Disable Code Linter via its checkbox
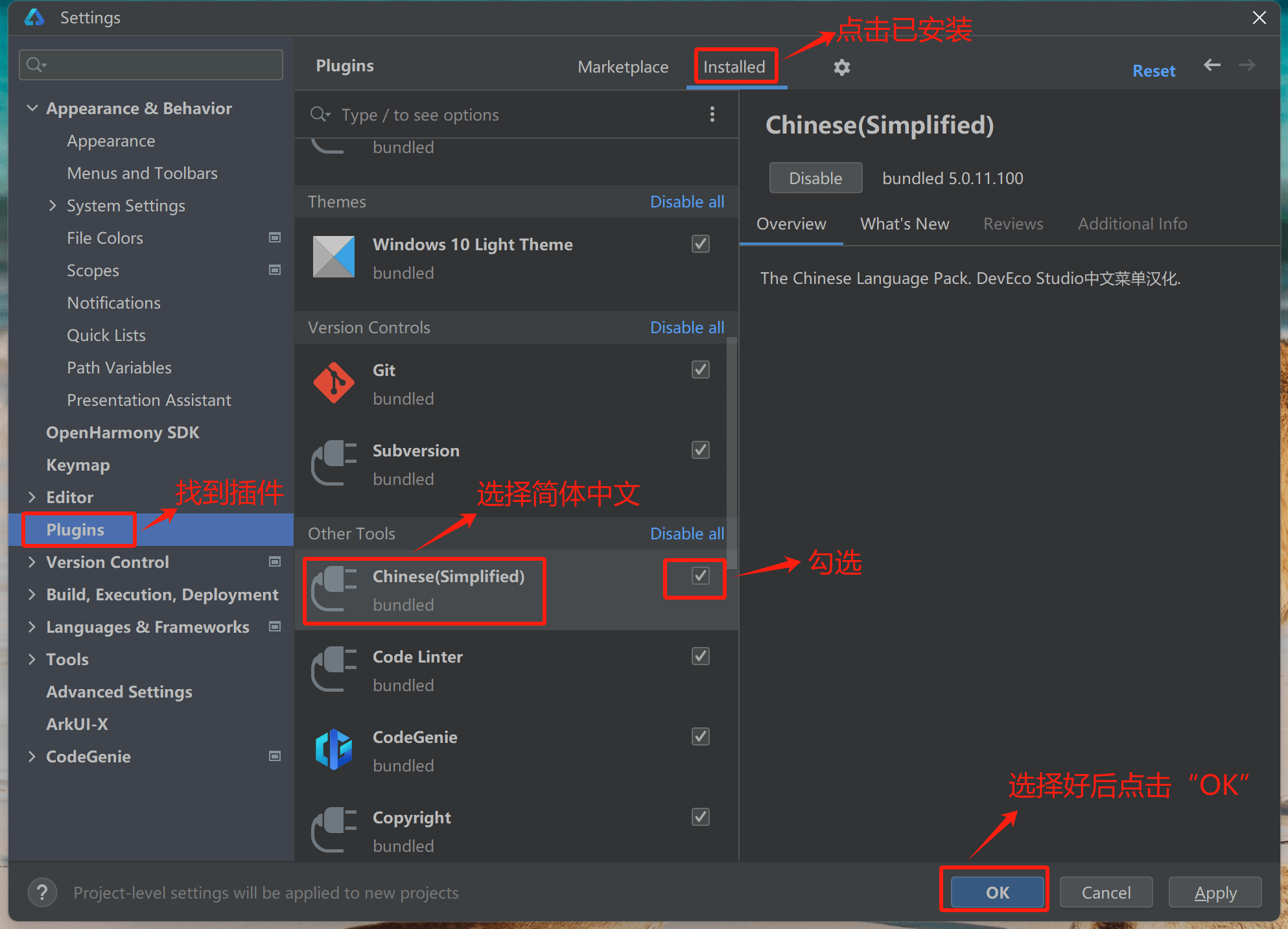The height and width of the screenshot is (929, 1288). coord(700,656)
